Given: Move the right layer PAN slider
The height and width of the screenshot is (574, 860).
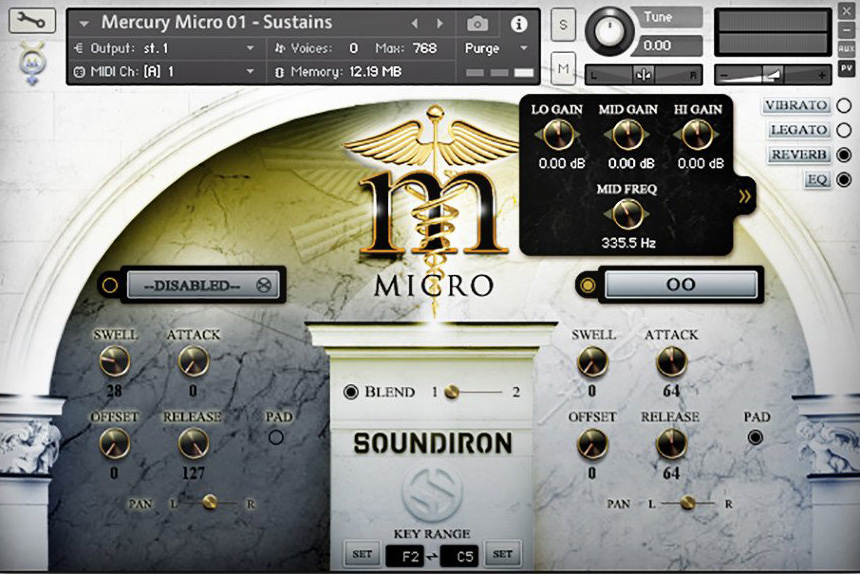Looking at the screenshot, I should pos(688,503).
